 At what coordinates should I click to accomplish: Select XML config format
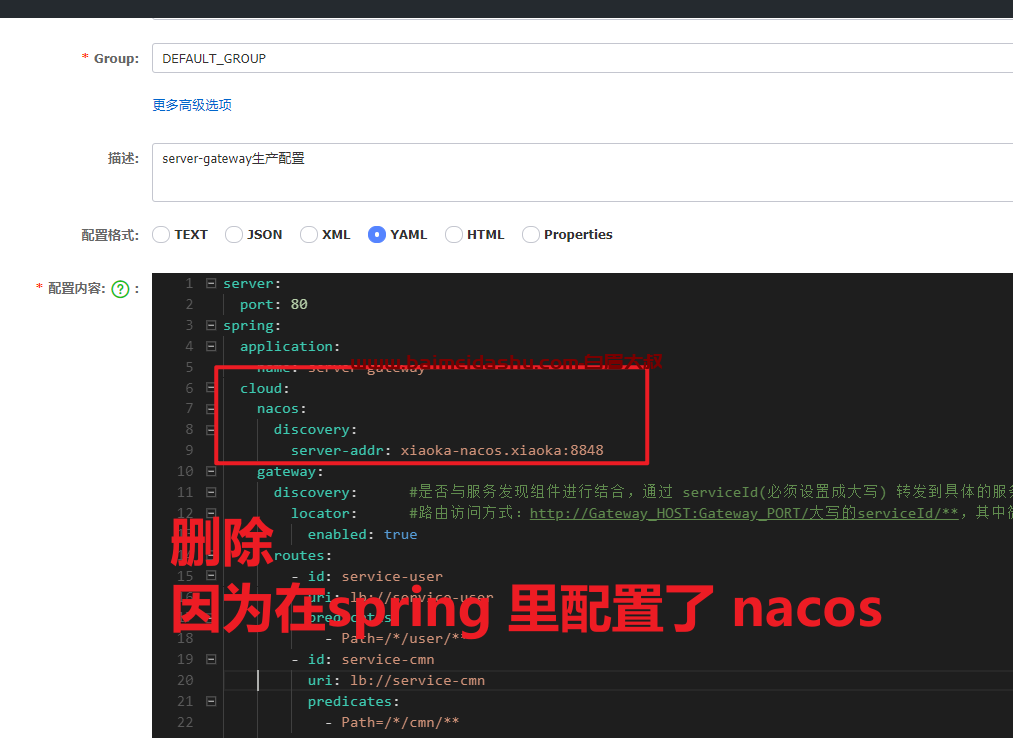pyautogui.click(x=309, y=235)
